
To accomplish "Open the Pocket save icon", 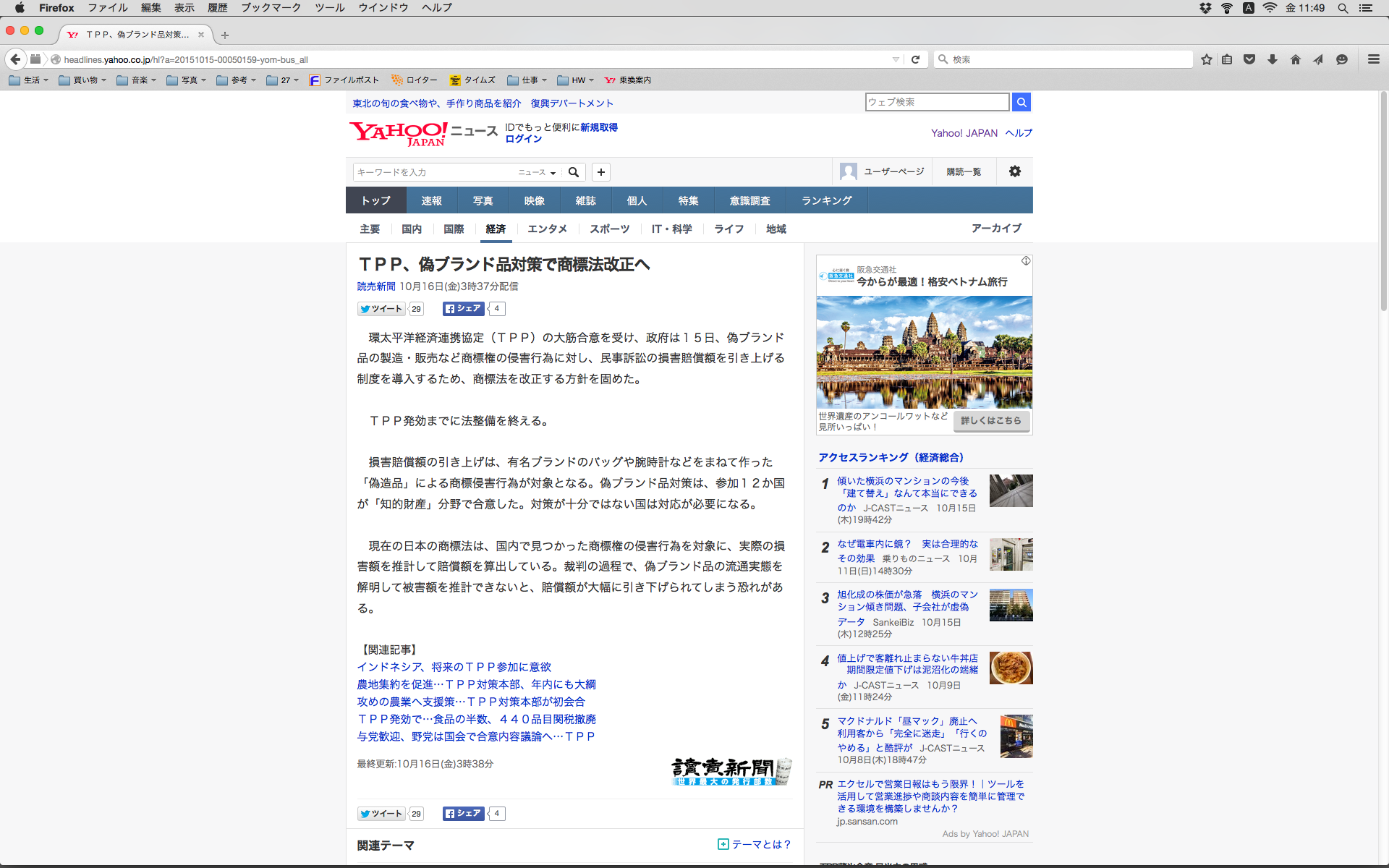I will [x=1249, y=59].
